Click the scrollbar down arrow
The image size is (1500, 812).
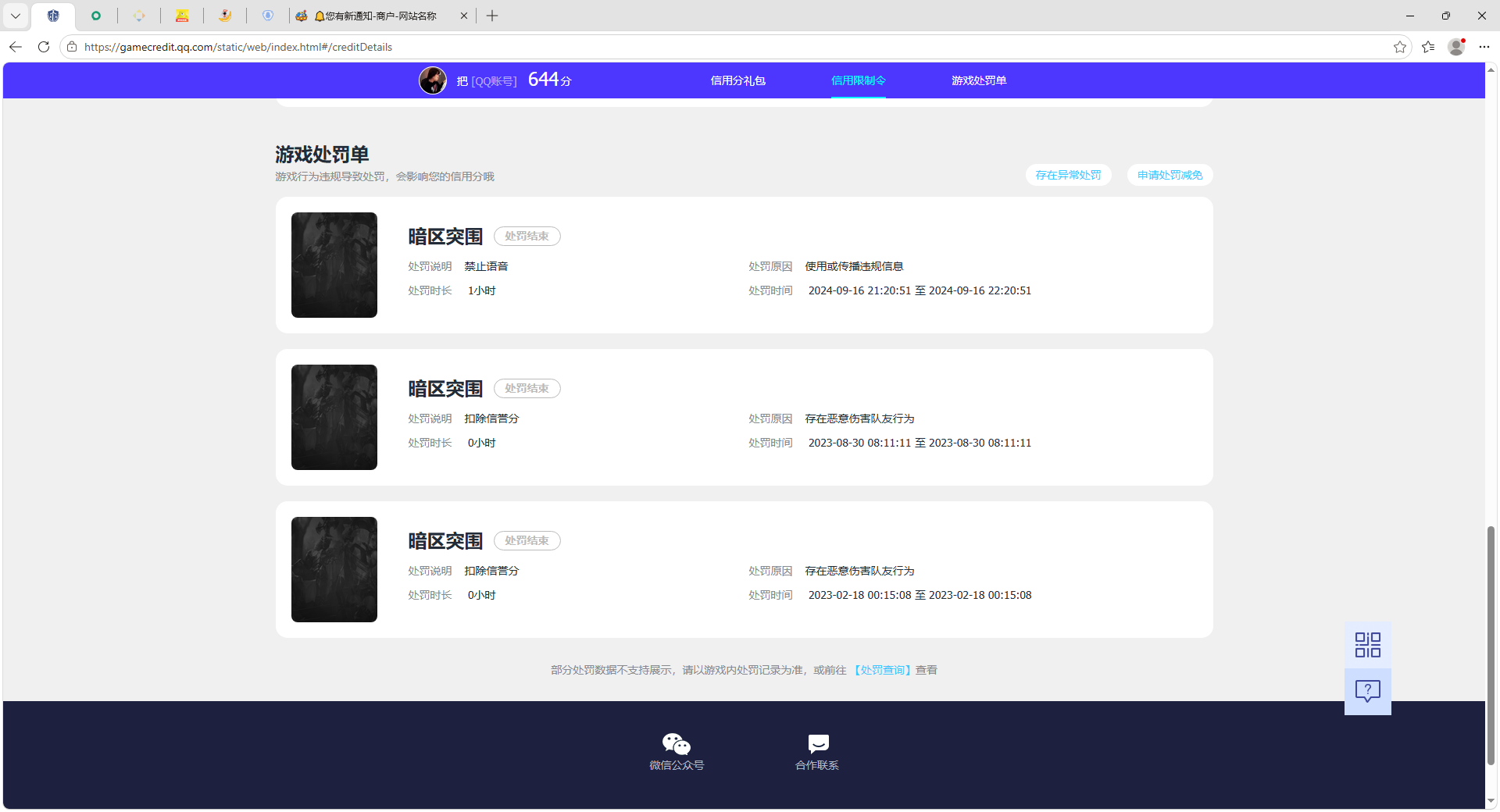click(x=1491, y=801)
